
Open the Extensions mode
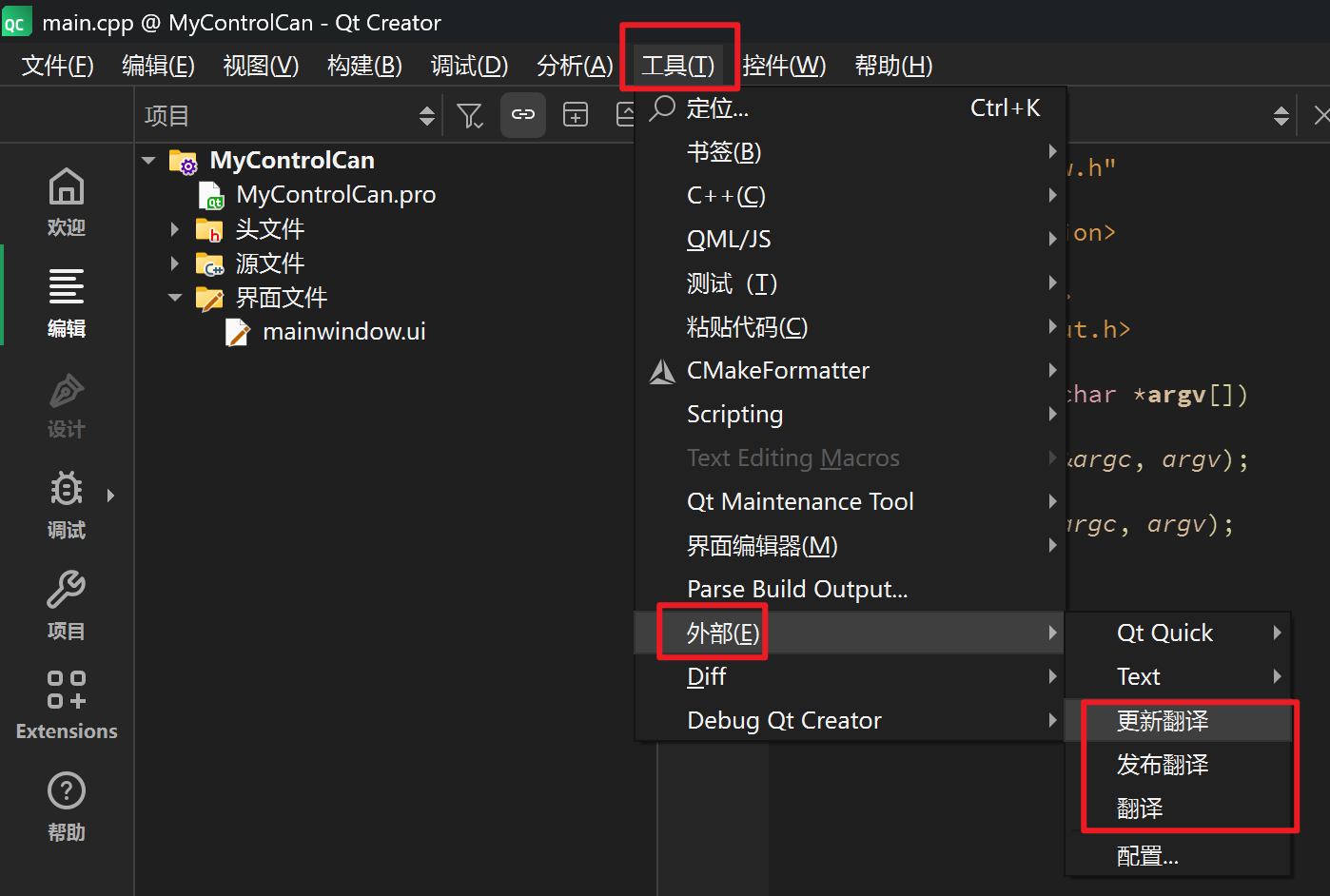coord(67,706)
